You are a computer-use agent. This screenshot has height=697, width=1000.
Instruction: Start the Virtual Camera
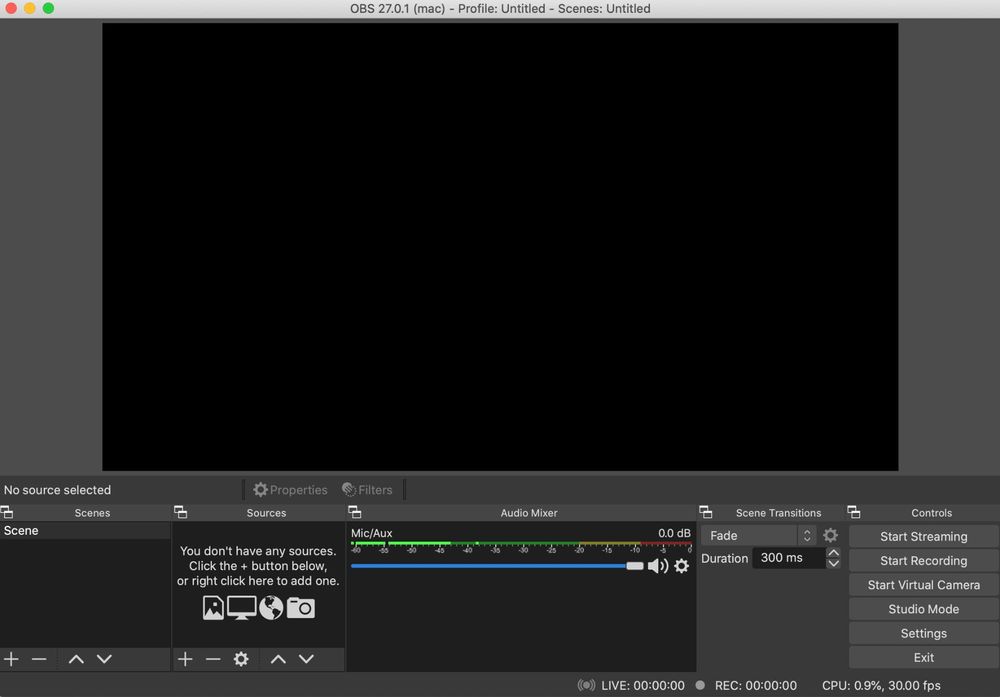click(x=921, y=585)
